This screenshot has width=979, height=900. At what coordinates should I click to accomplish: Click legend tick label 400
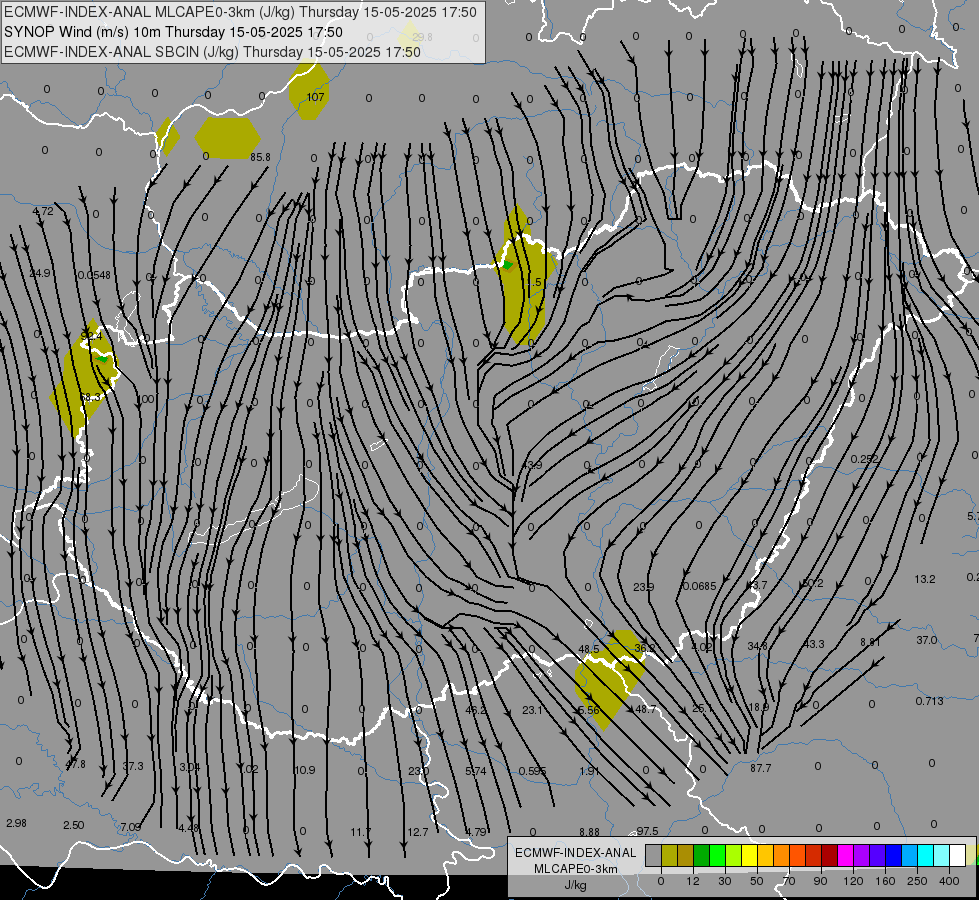coord(949,881)
